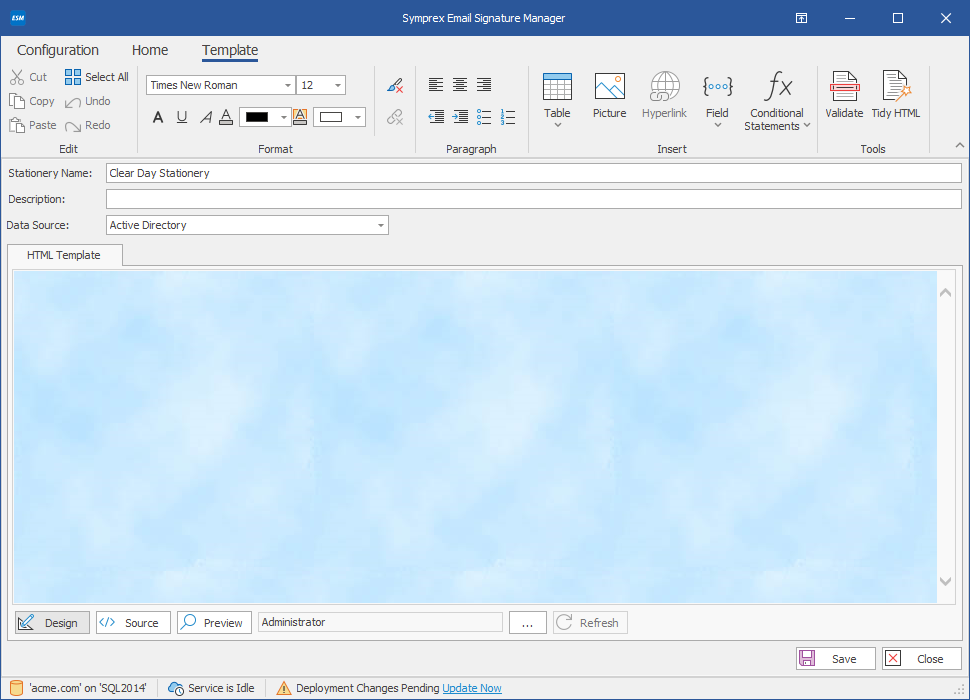Center align text
The height and width of the screenshot is (700, 970).
point(460,85)
